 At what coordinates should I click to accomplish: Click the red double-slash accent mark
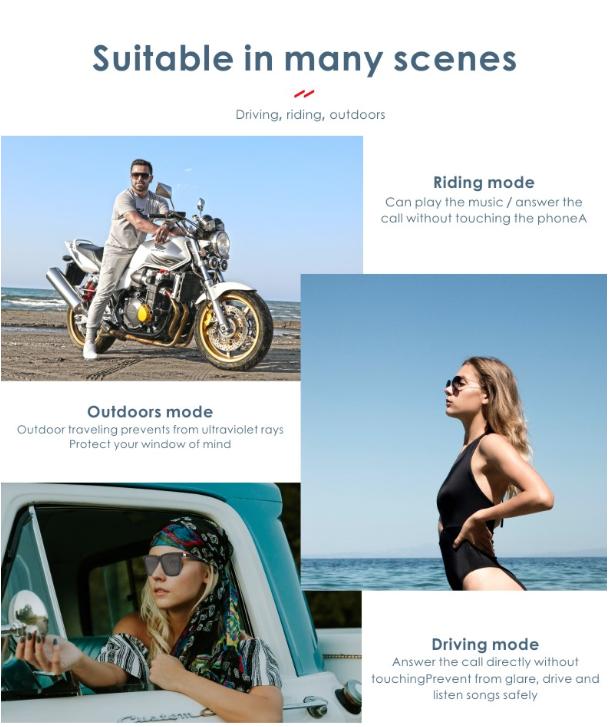tap(304, 94)
